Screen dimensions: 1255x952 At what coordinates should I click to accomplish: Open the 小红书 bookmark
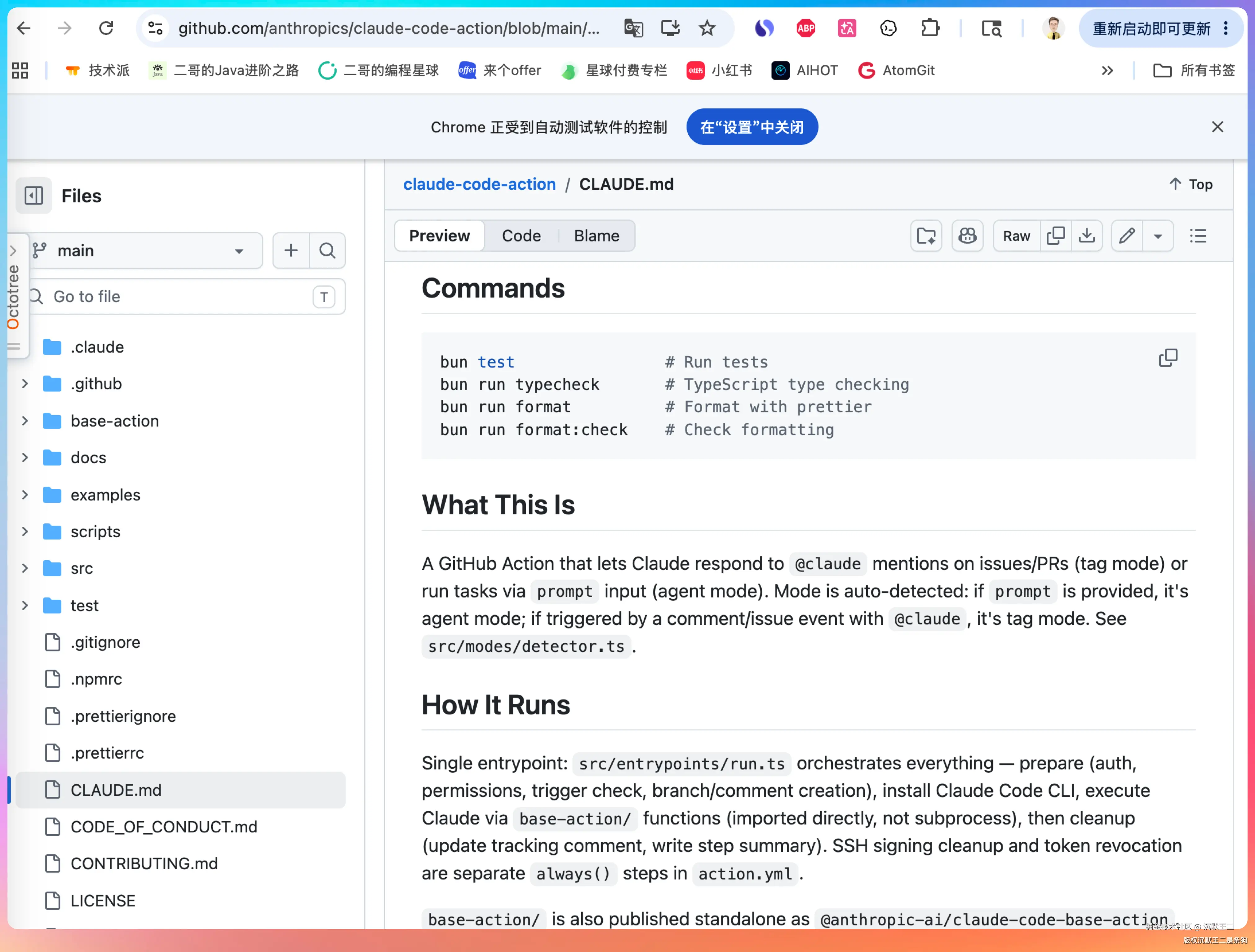click(x=719, y=70)
